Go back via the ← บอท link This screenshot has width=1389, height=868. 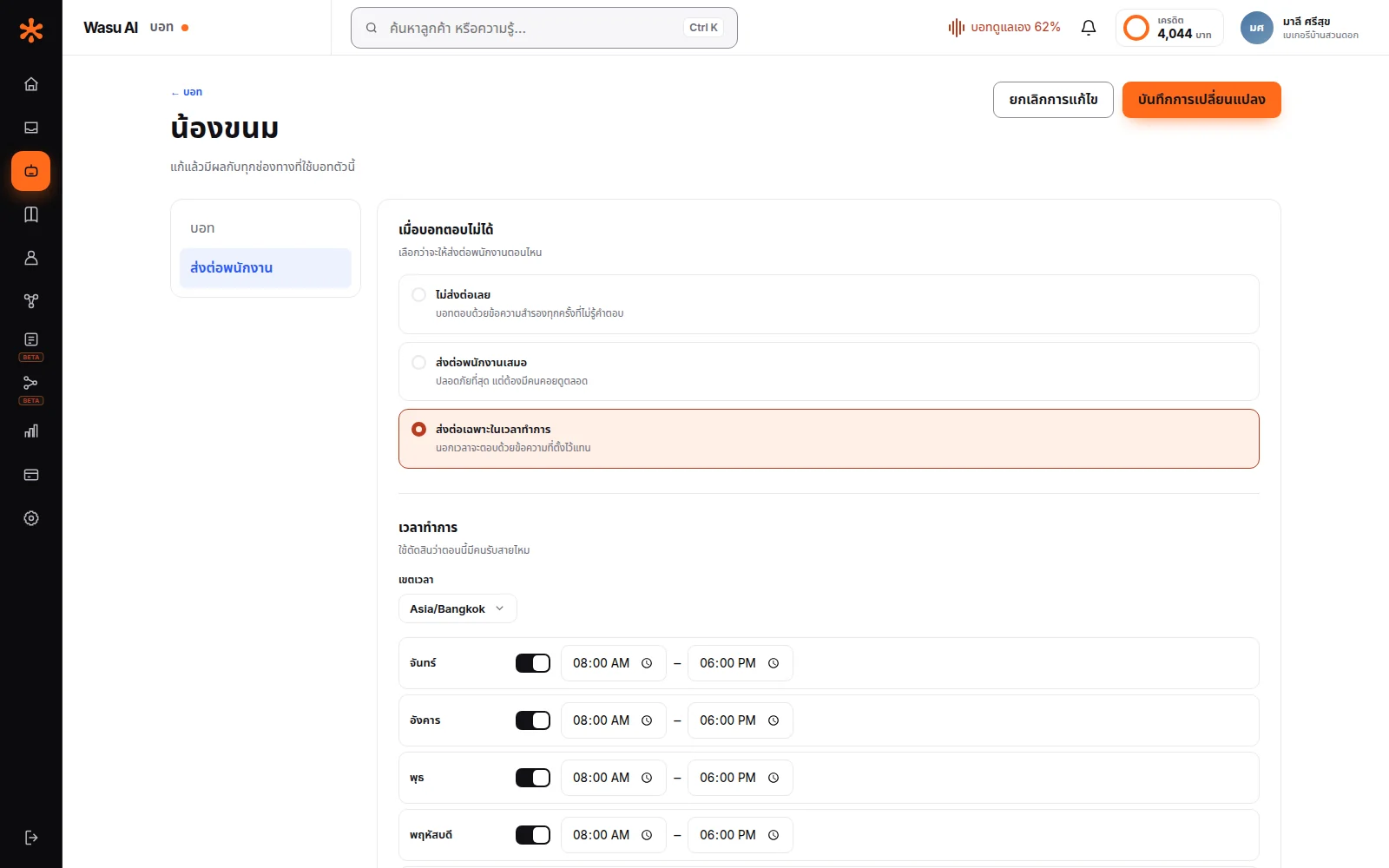187,92
